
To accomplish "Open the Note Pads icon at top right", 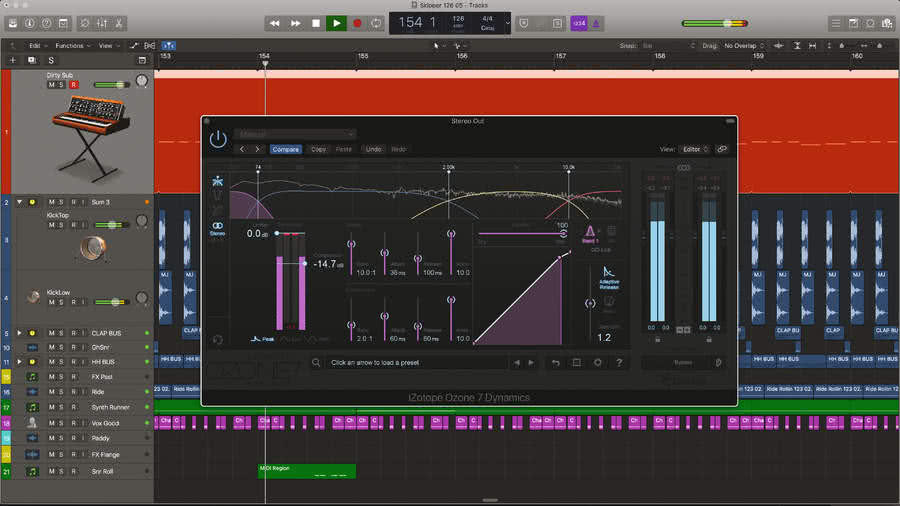I will pyautogui.click(x=854, y=24).
